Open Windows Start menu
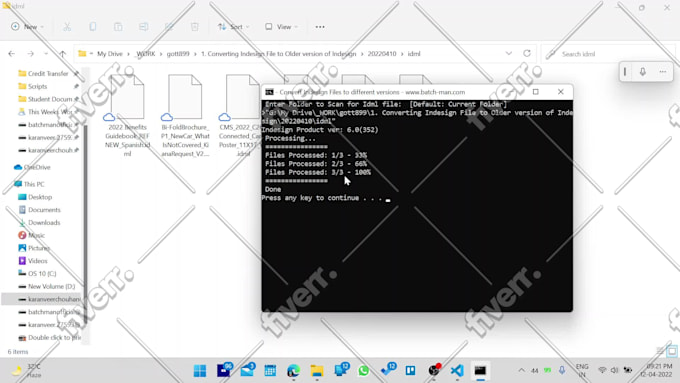The width and height of the screenshot is (680, 383). pyautogui.click(x=200, y=370)
